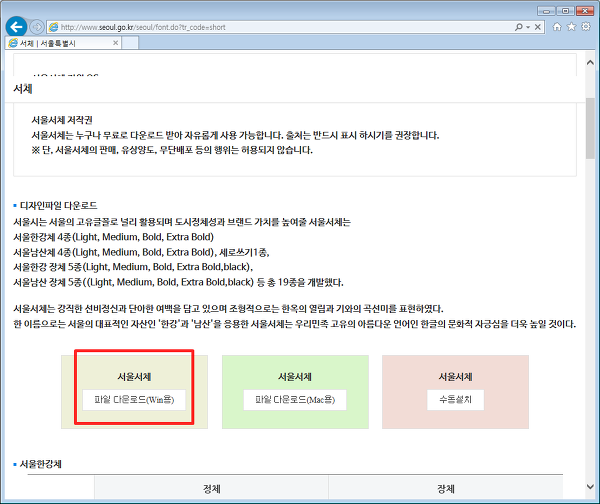Viewport: 600px width, 504px height.
Task: Close the 서체 | 서울특별시 tab
Action: pos(115,43)
